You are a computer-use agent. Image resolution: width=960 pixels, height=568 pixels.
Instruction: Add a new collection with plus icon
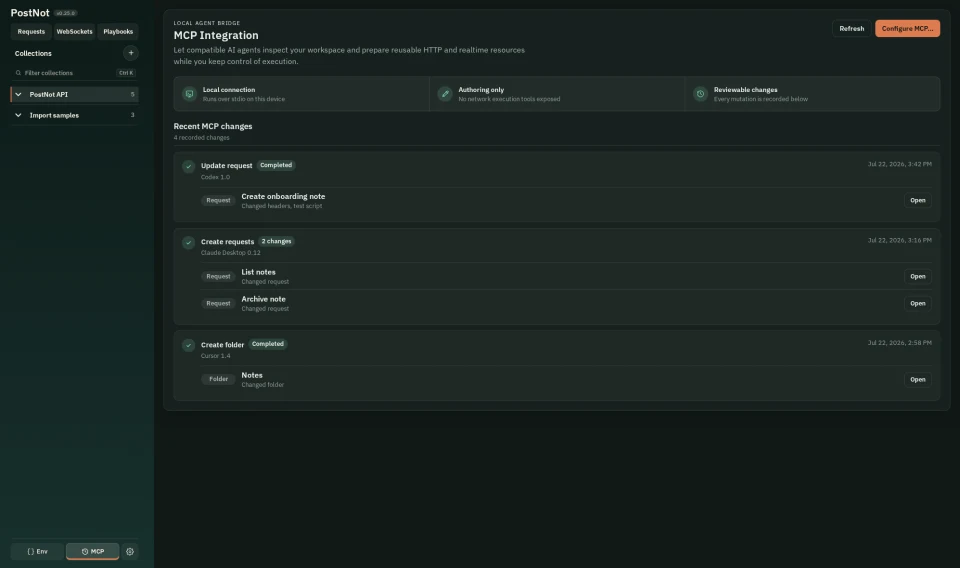click(x=130, y=53)
